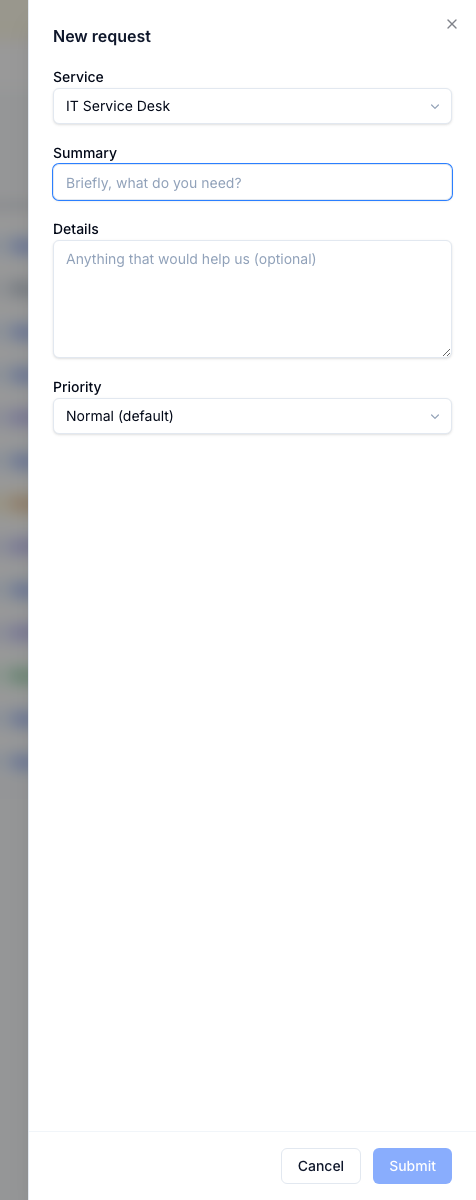Select the Normal (default) priority text

click(x=120, y=416)
